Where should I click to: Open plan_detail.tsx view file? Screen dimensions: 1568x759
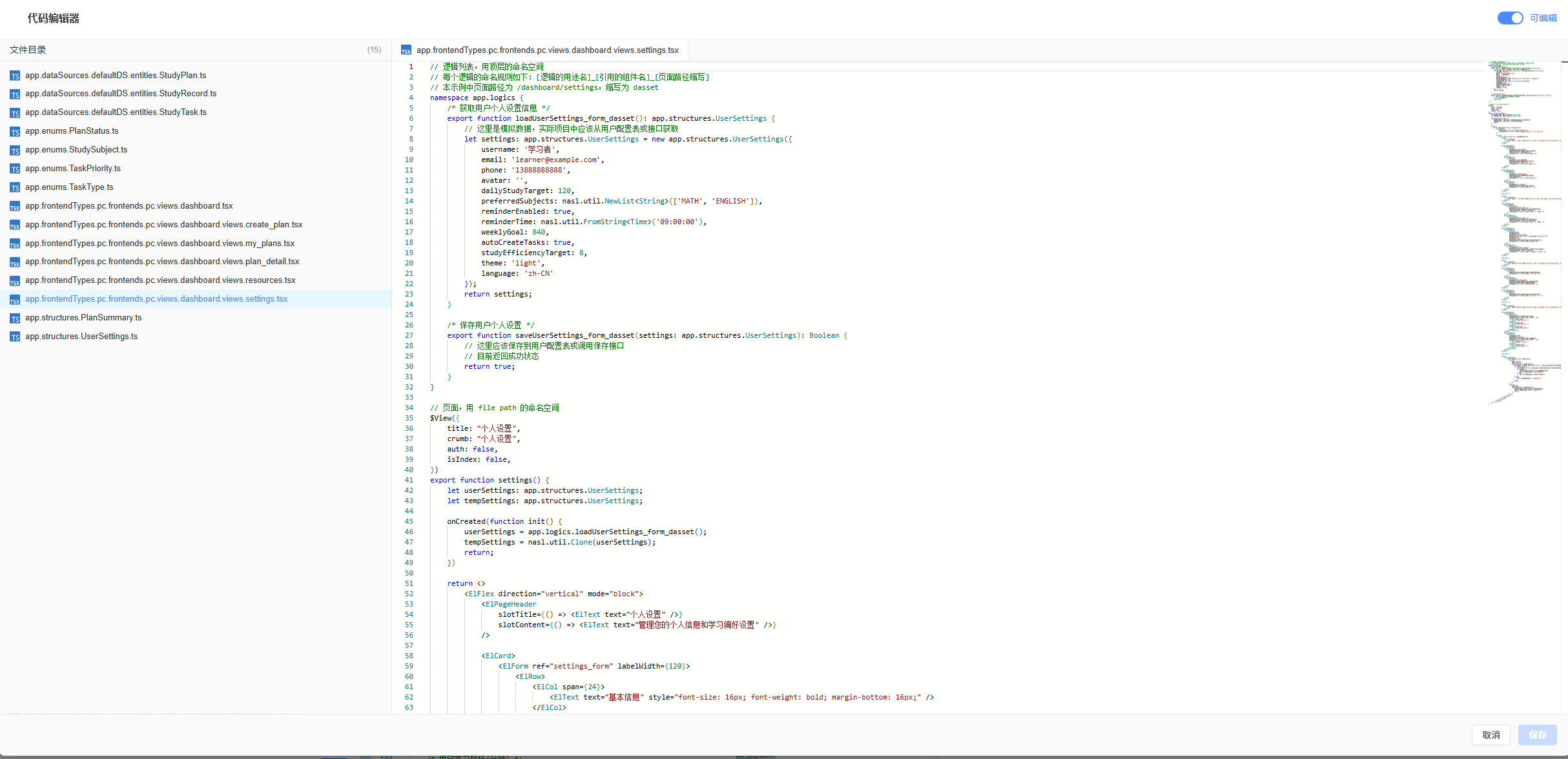(x=162, y=262)
